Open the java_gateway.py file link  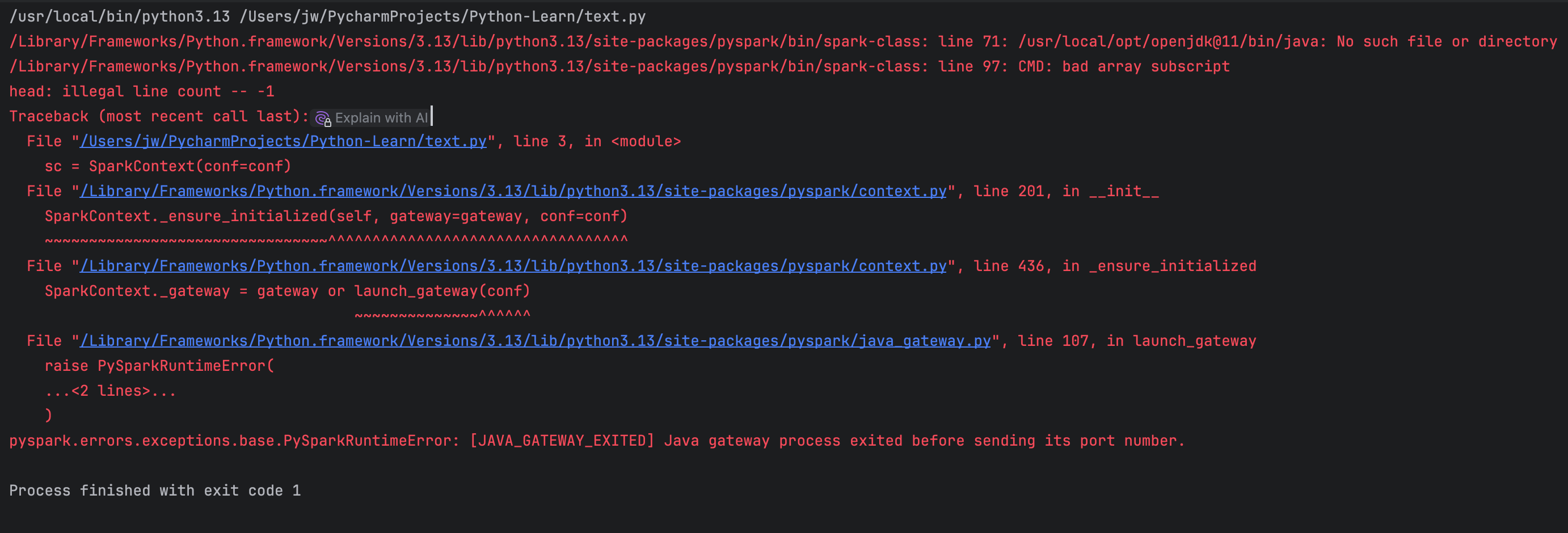point(536,341)
